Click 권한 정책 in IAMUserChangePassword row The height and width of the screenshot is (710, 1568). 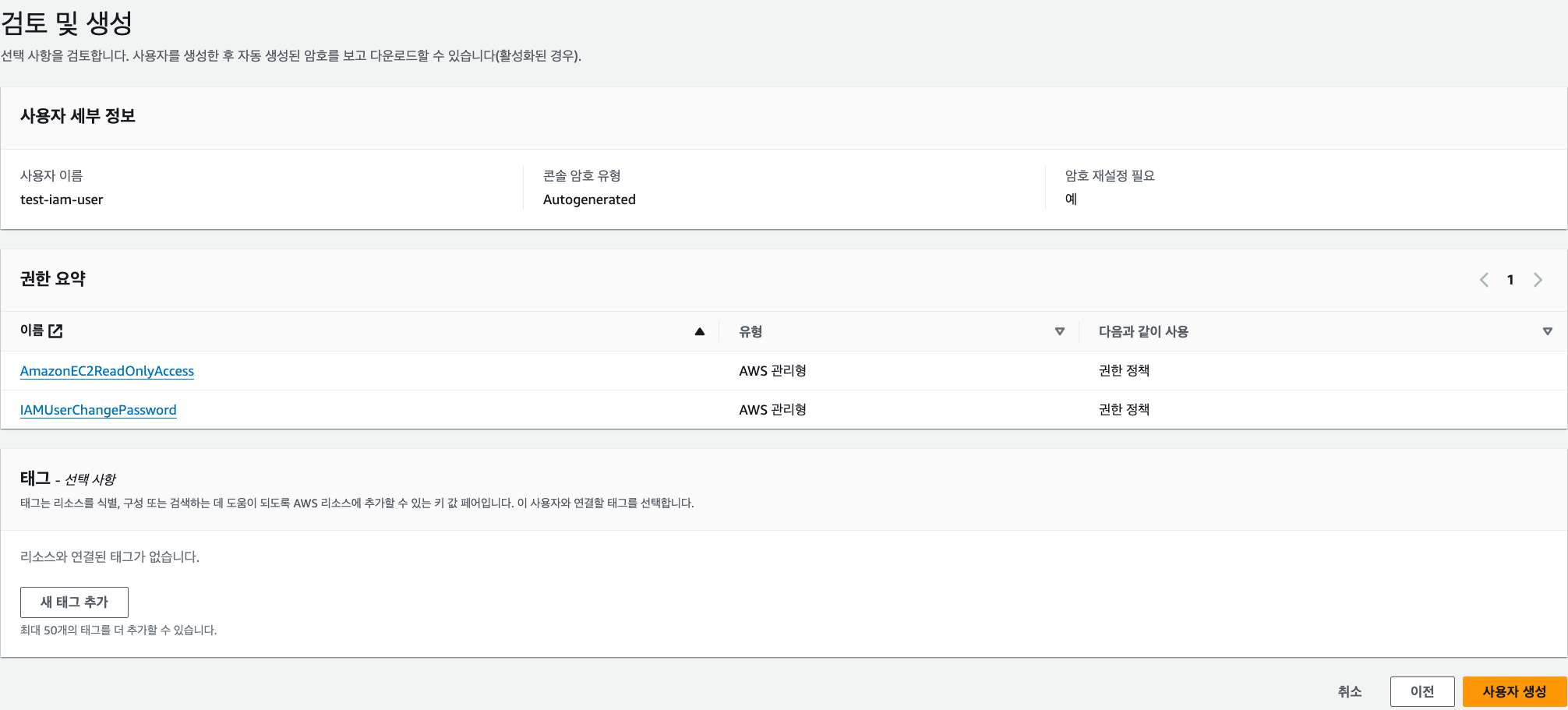[1124, 409]
